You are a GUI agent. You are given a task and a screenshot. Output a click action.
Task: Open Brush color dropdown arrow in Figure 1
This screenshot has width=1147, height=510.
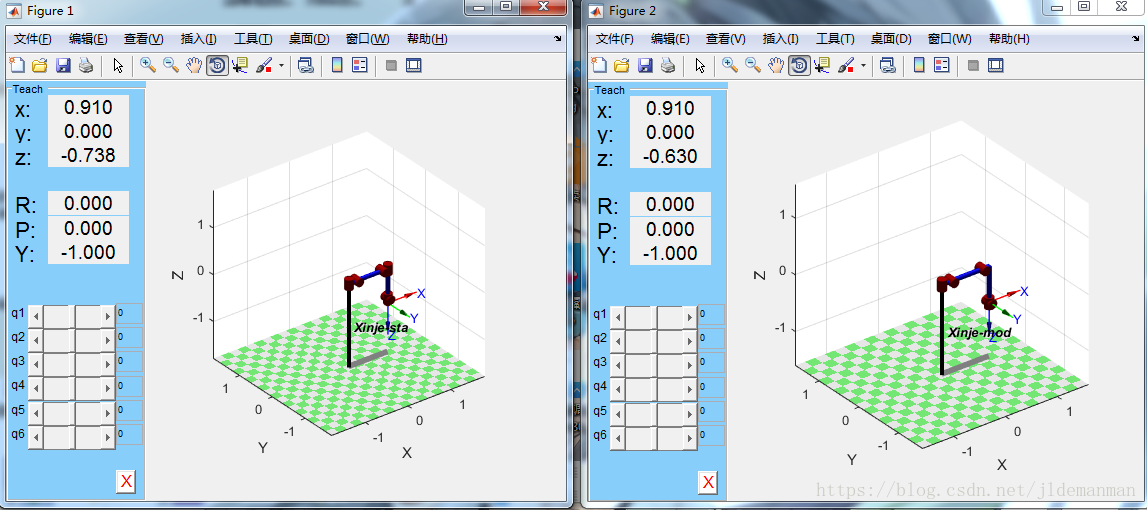(x=282, y=66)
